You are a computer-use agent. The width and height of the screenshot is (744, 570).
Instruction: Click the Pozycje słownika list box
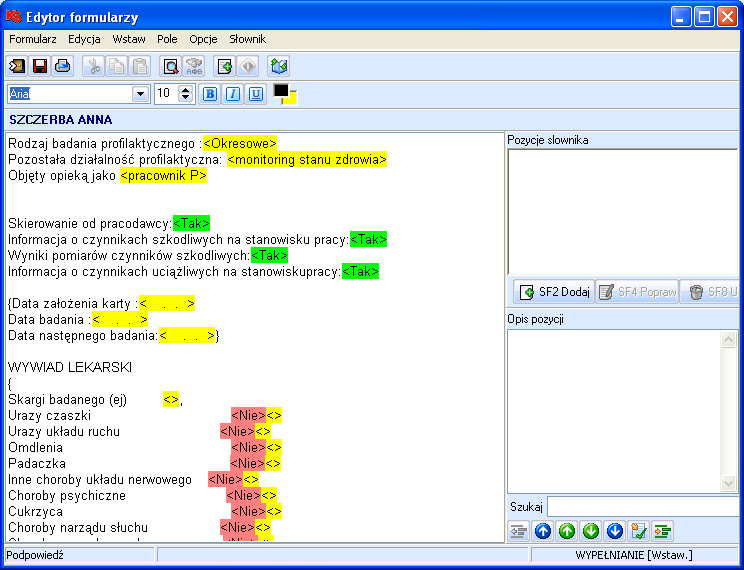623,212
